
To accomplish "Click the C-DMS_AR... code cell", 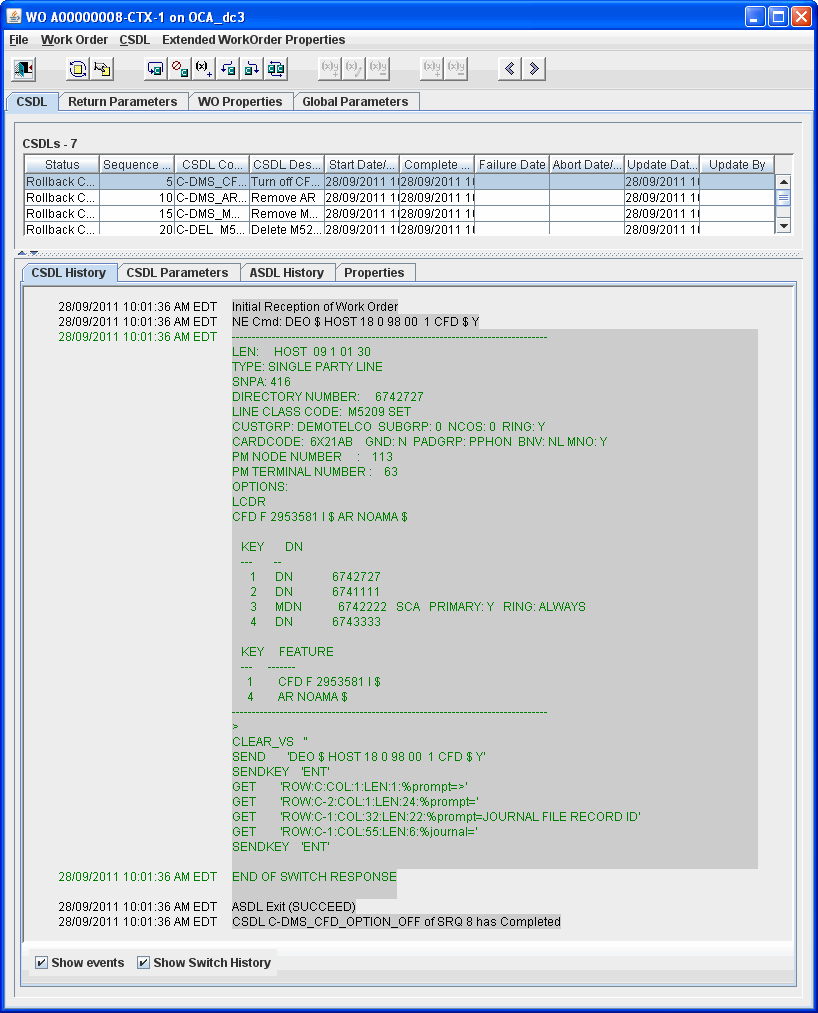I will pos(211,198).
